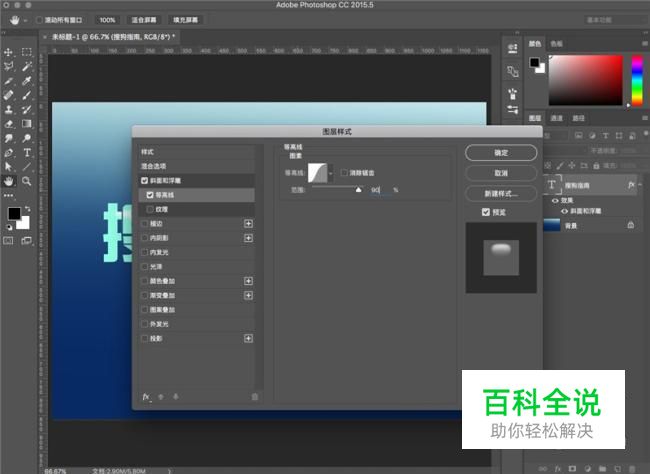Select the Eraser tool
Image resolution: width=650 pixels, height=474 pixels.
pos(8,124)
